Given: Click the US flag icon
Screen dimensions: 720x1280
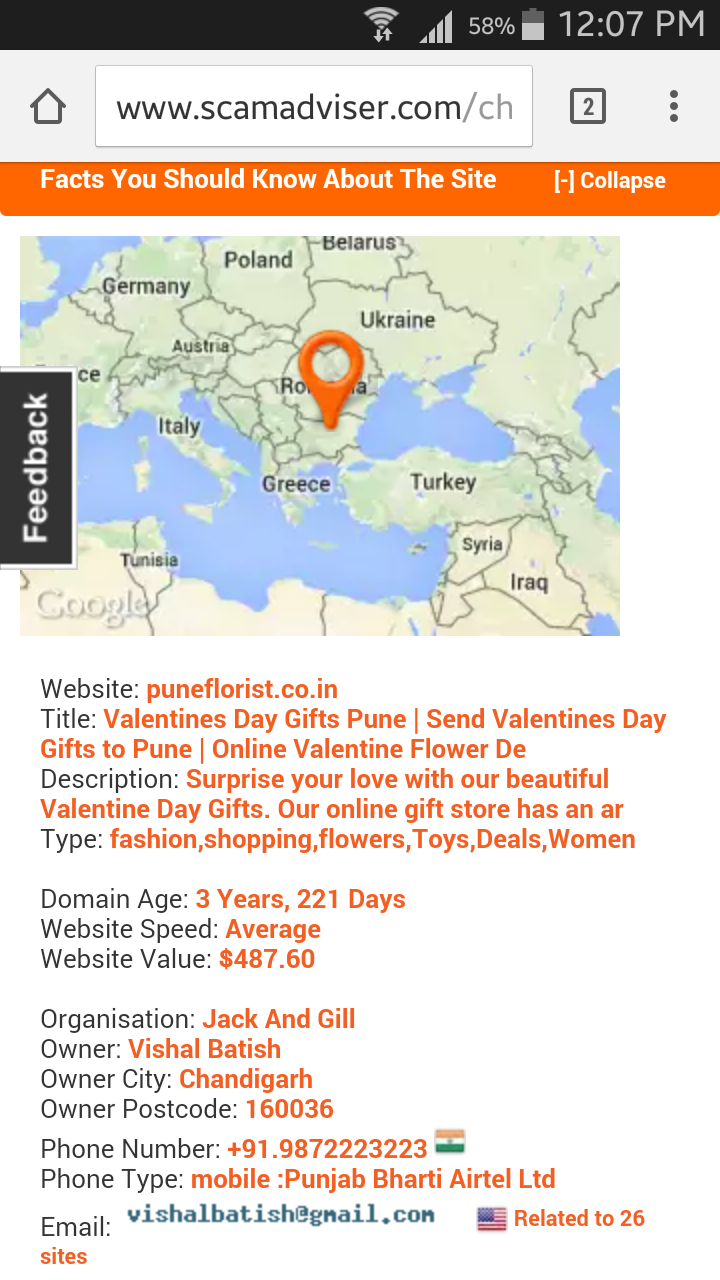Looking at the screenshot, I should click(492, 1218).
